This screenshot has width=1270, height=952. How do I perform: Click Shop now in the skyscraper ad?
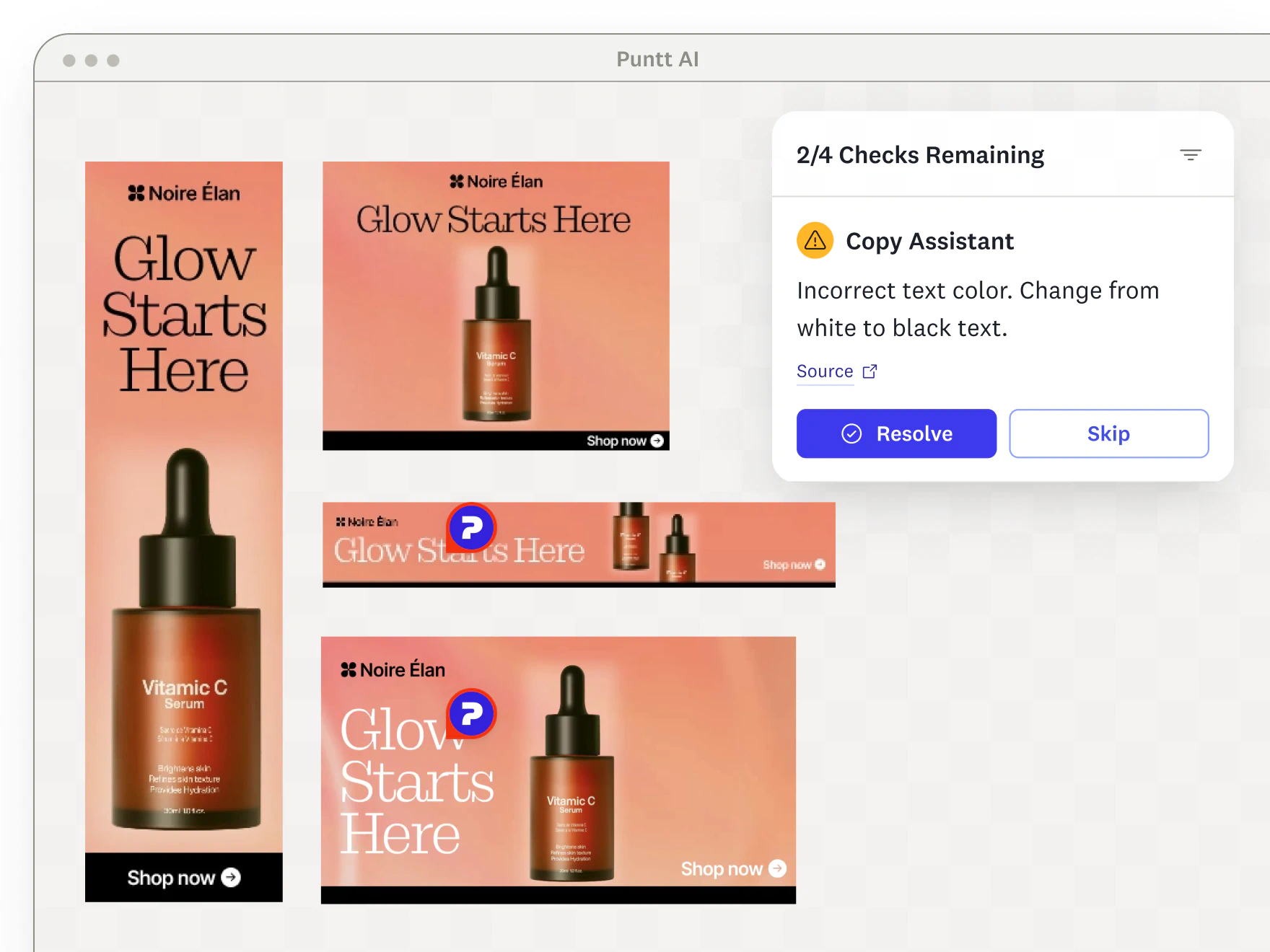[184, 878]
